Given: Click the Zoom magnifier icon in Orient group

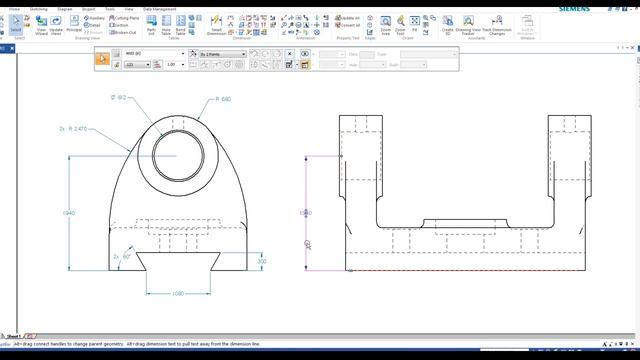Looking at the screenshot, I should pos(425,18).
